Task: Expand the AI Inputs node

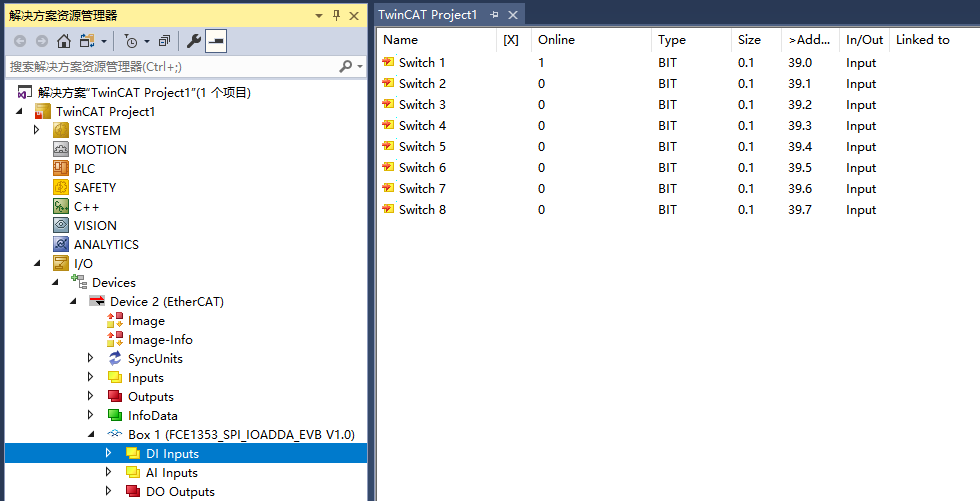Action: click(x=109, y=472)
